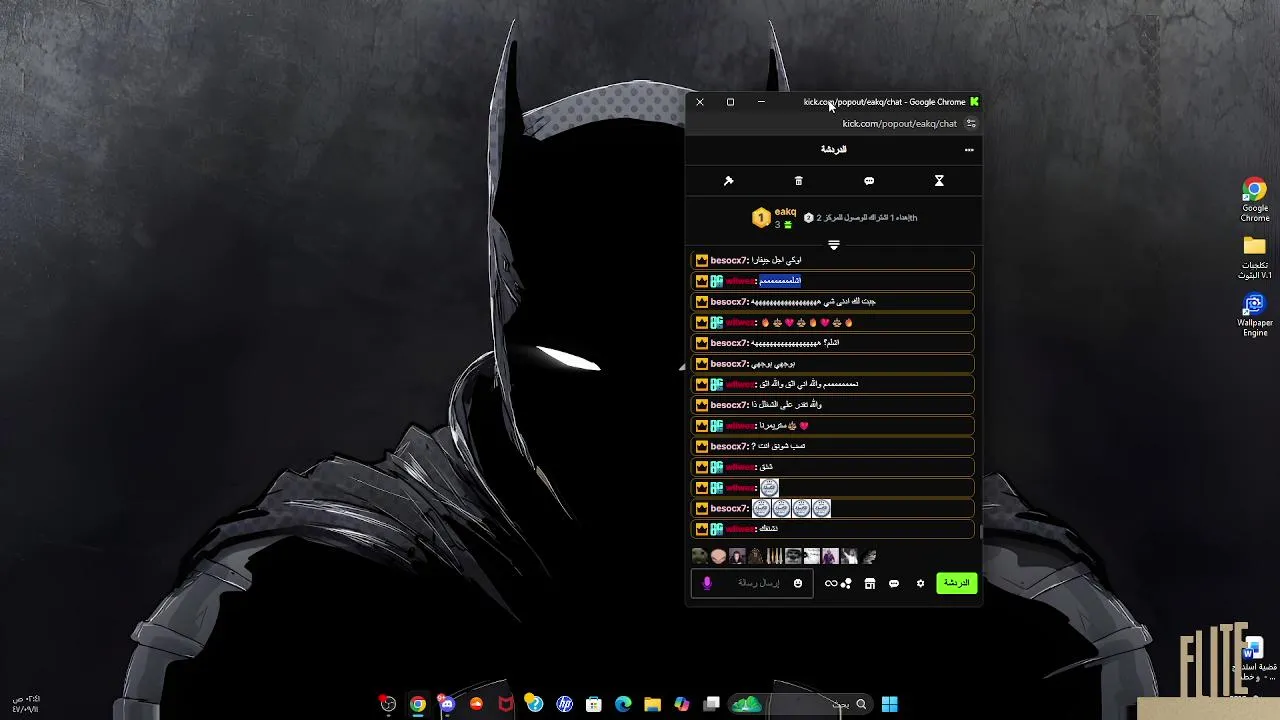Open File Explorer in taskbar
Image resolution: width=1280 pixels, height=720 pixels.
click(x=653, y=704)
